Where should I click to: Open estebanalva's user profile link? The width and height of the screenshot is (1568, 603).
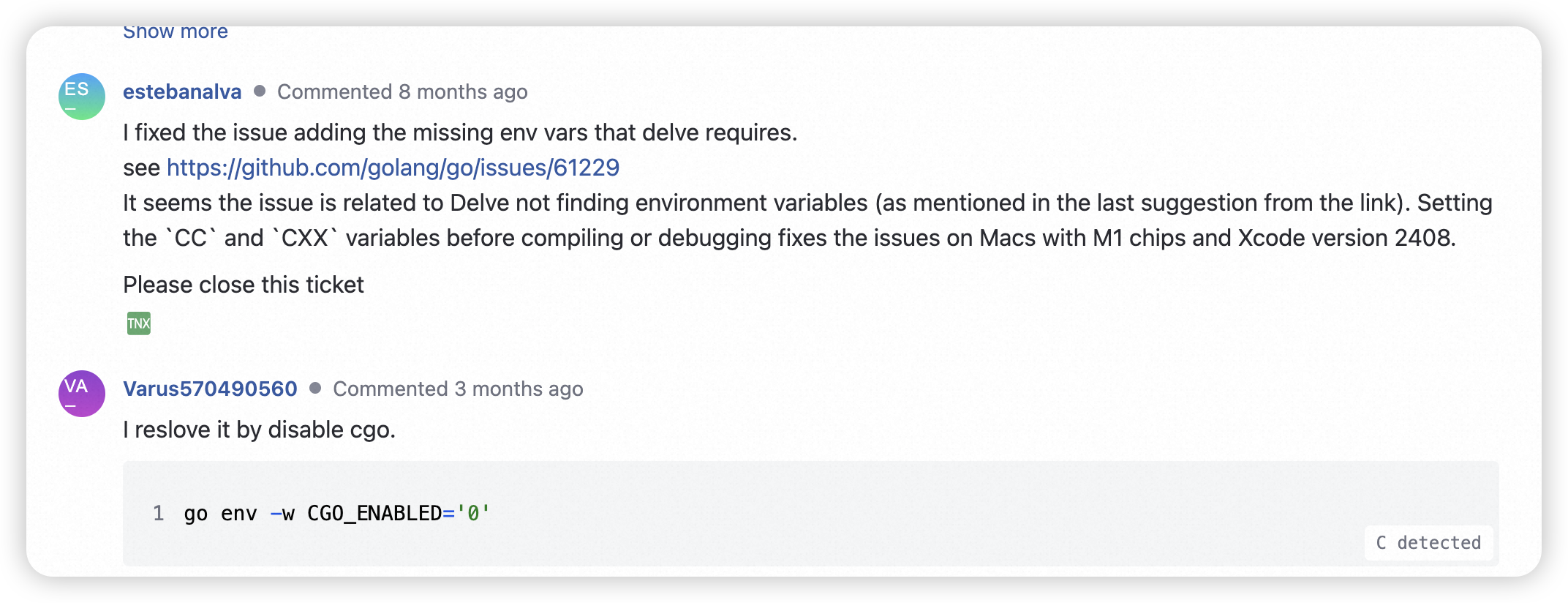tap(182, 92)
